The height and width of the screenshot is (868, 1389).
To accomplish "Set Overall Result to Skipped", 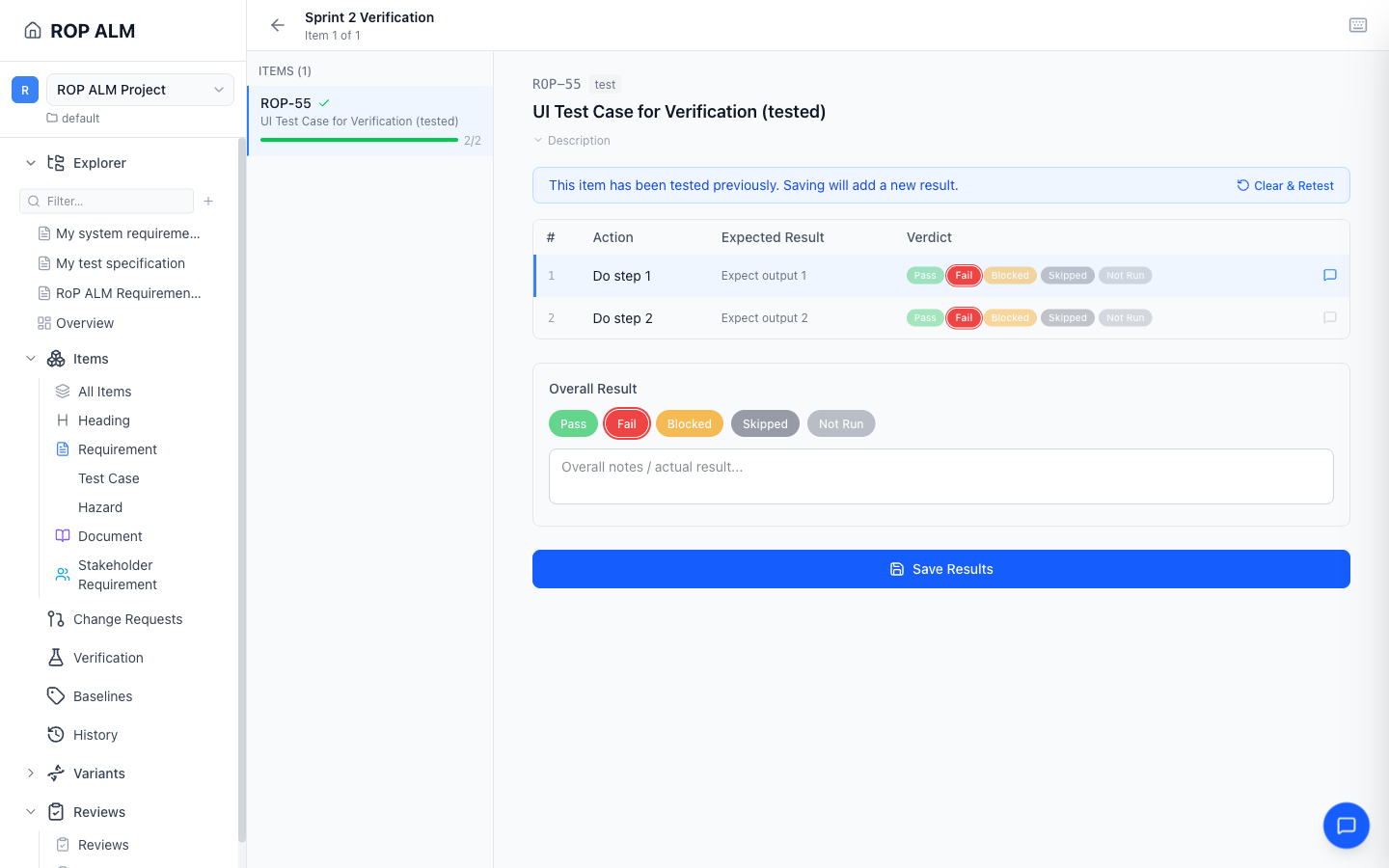I will click(x=765, y=423).
